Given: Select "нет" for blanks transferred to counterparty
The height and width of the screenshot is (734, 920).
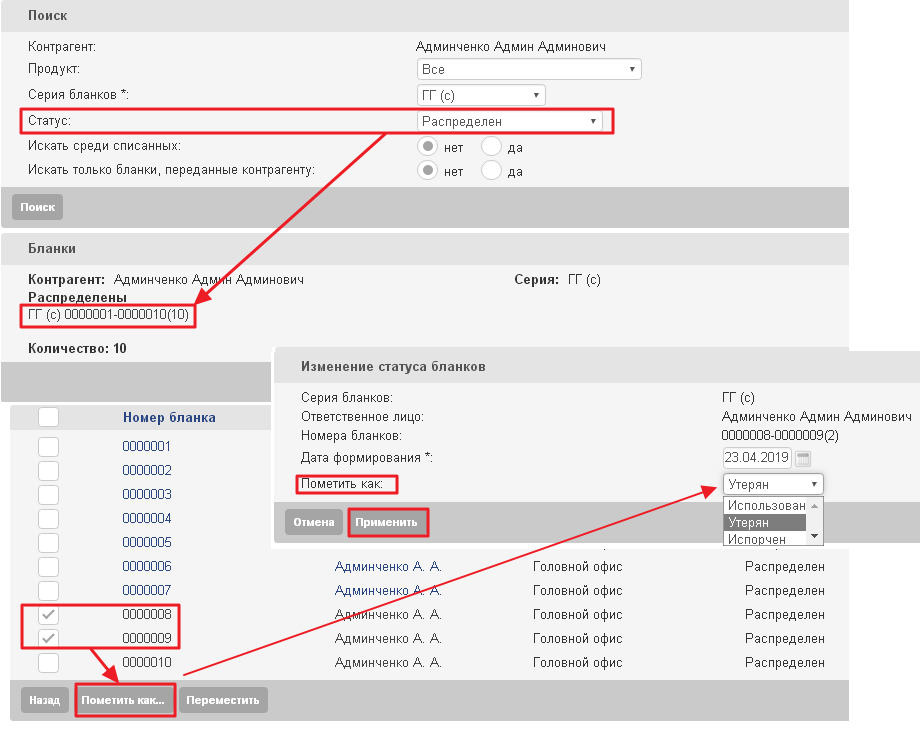Looking at the screenshot, I should pos(428,170).
